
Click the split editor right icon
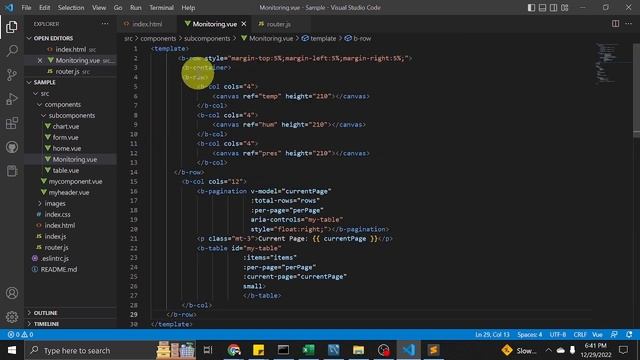615,24
